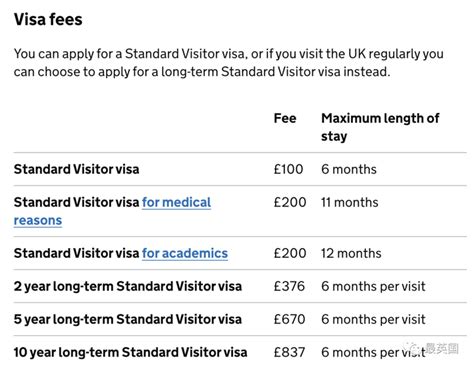Click the £100 fee cell

[288, 169]
